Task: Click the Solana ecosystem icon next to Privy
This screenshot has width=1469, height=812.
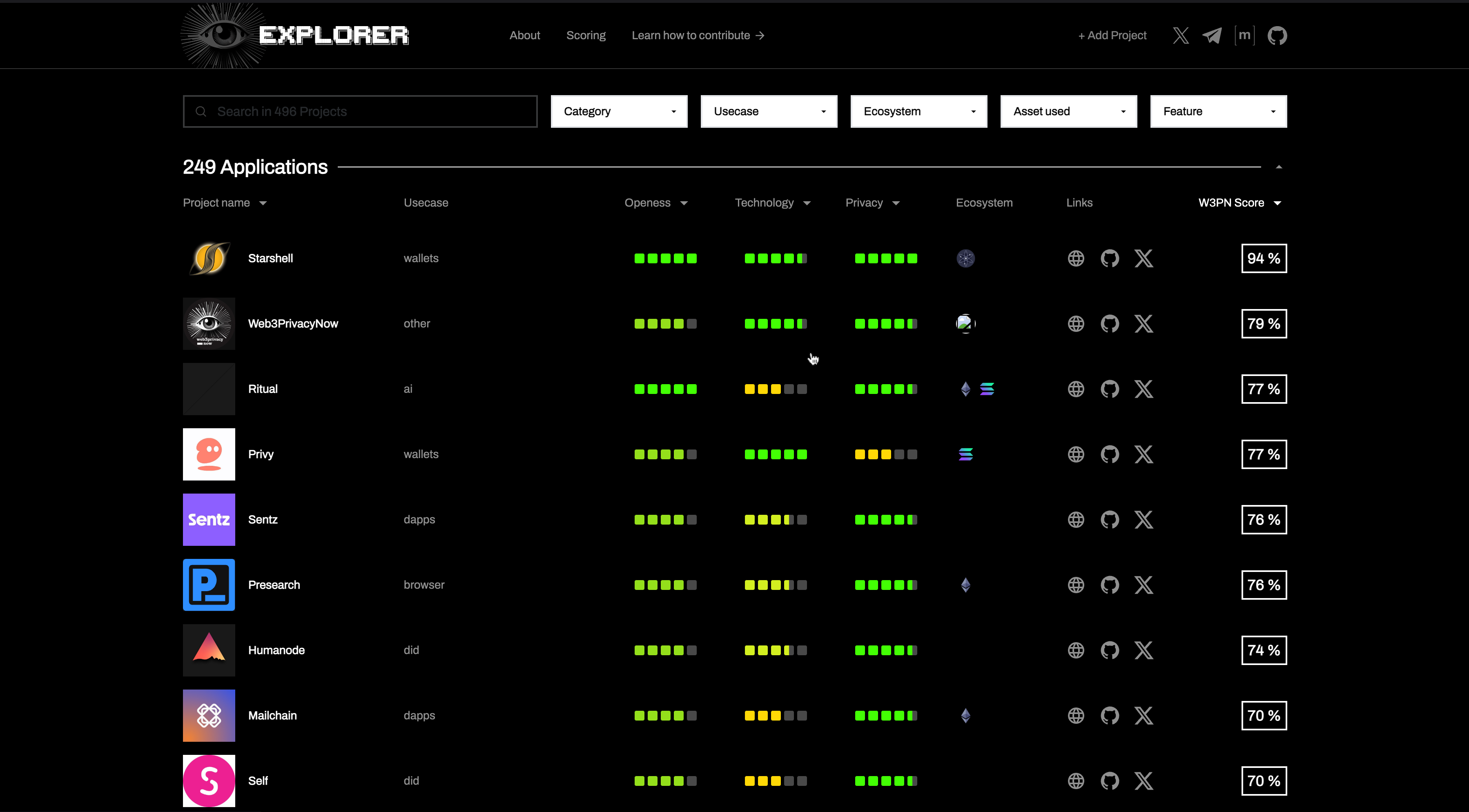Action: tap(965, 454)
